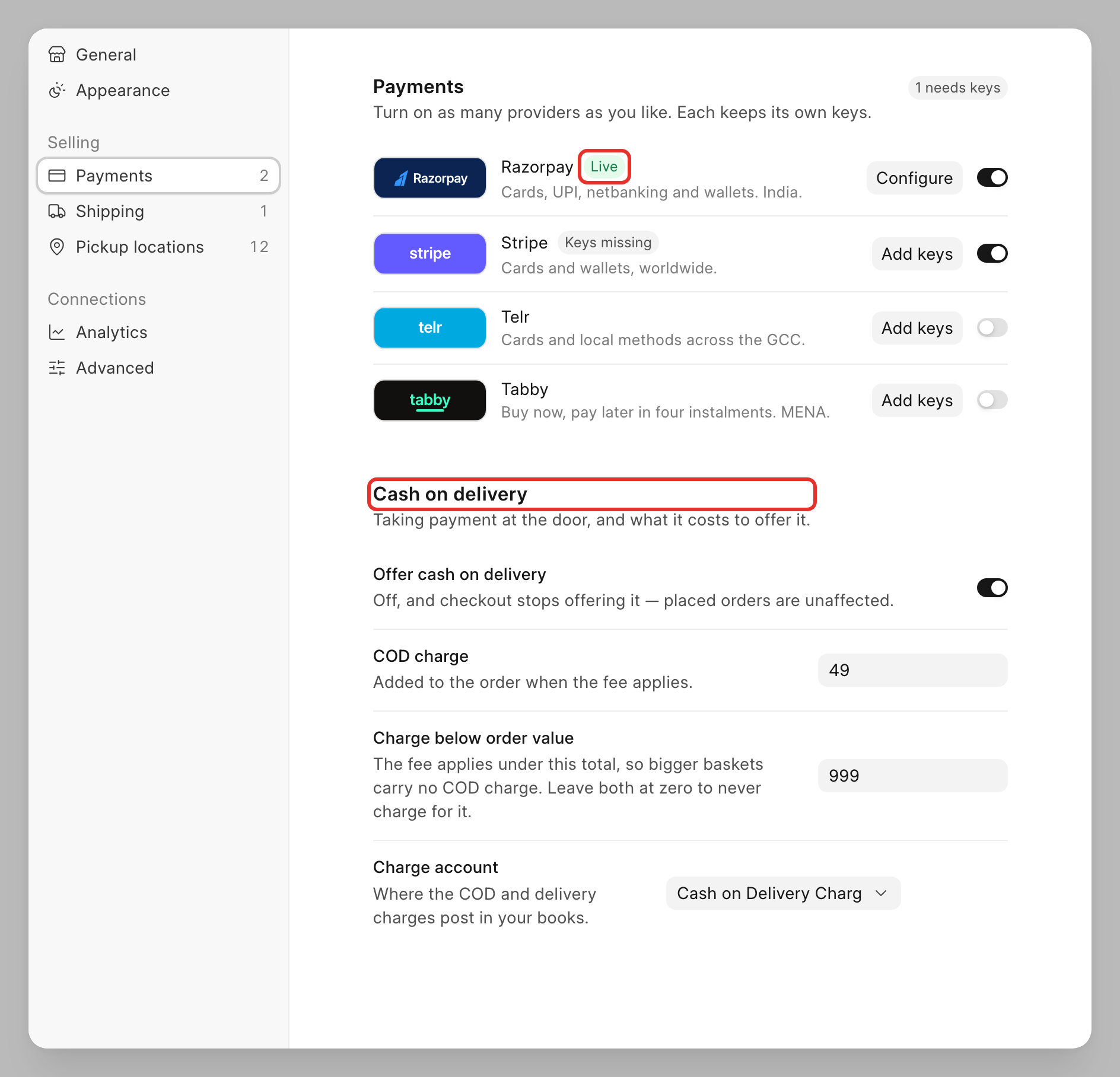
Task: Open Pickup locations section
Action: [x=158, y=247]
